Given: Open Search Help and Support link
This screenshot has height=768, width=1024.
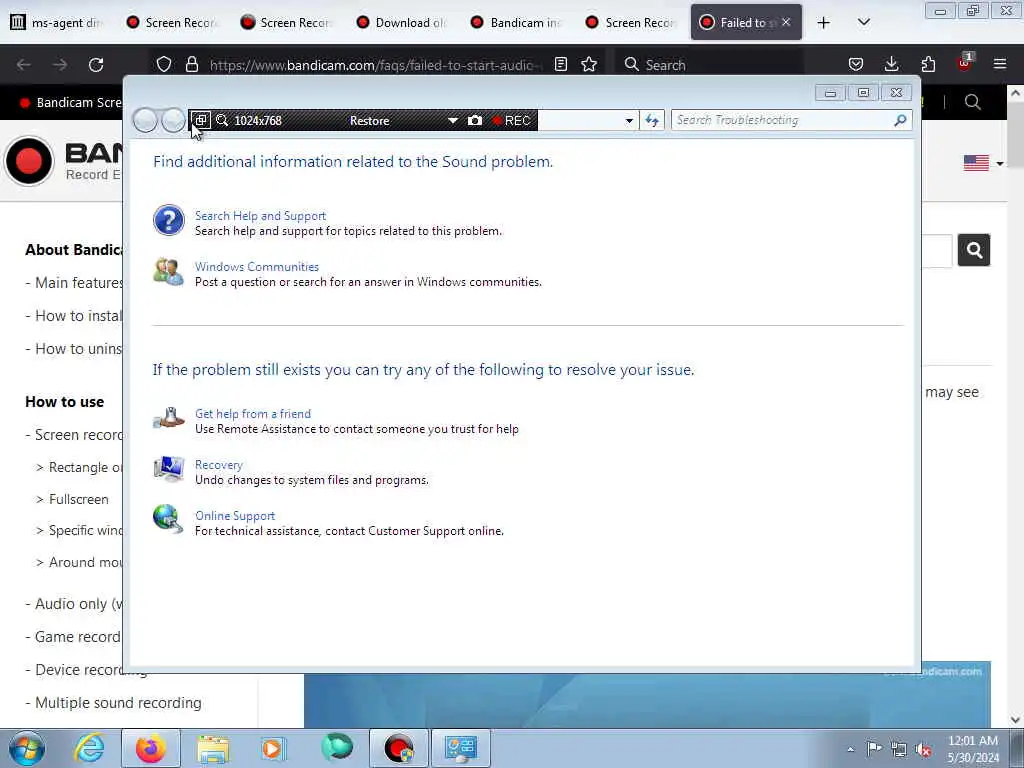Looking at the screenshot, I should click(260, 216).
